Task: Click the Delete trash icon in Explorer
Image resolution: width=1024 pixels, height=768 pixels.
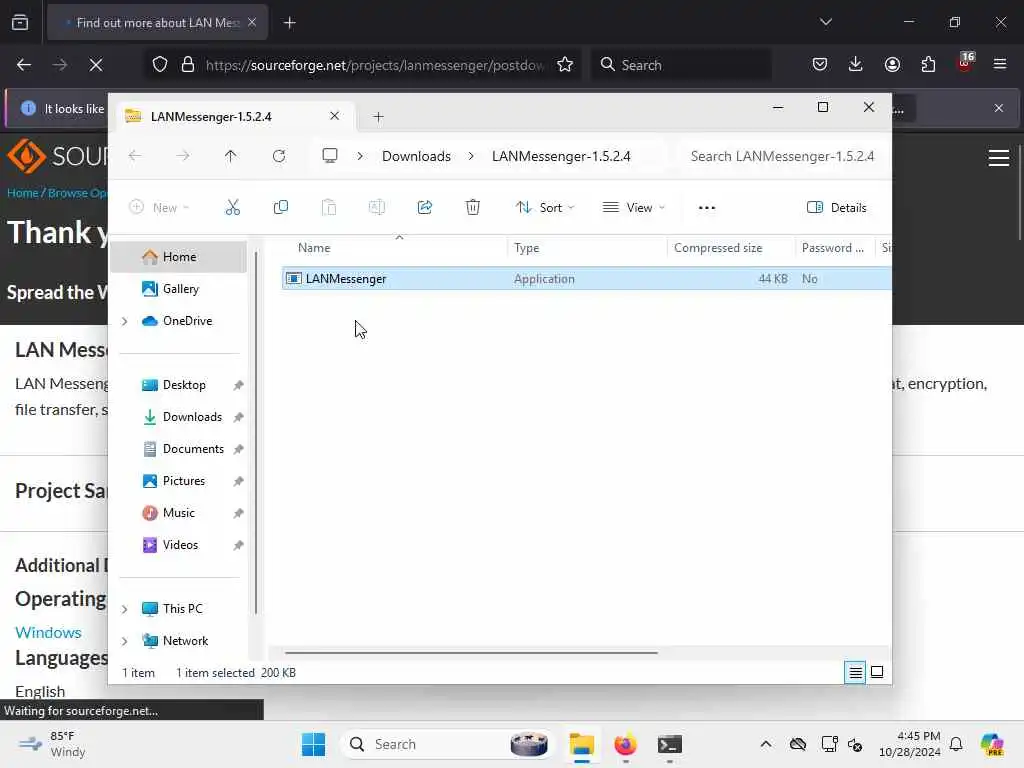Action: pos(473,208)
